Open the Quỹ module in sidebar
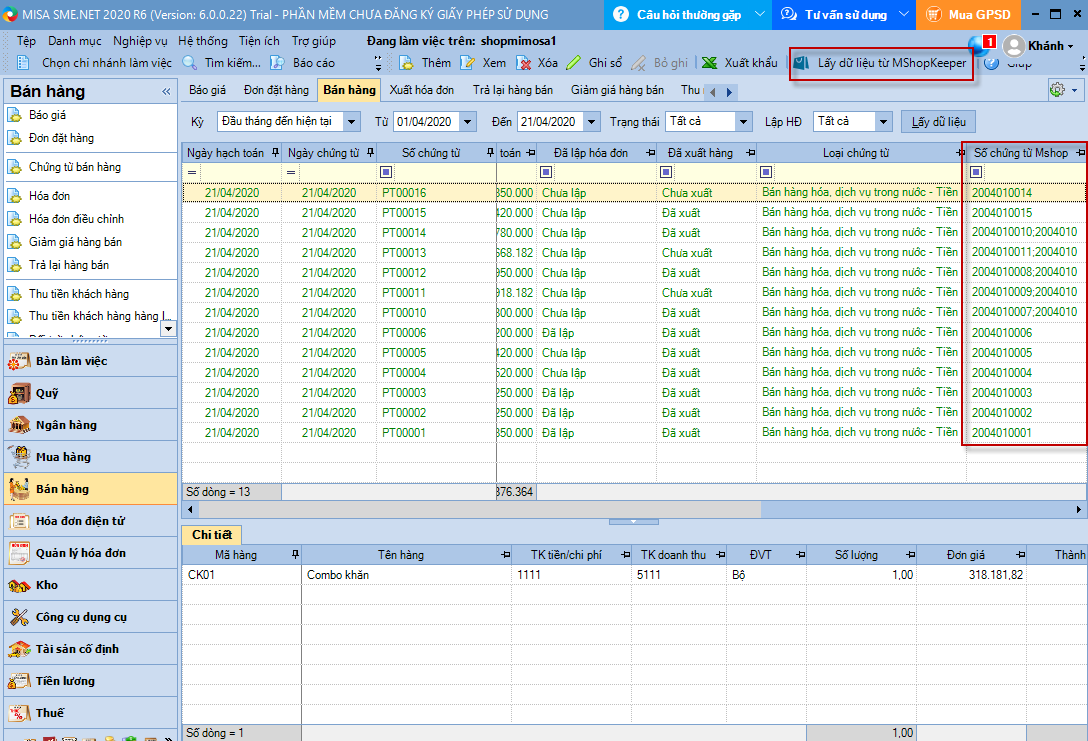The width and height of the screenshot is (1088, 741). click(48, 393)
